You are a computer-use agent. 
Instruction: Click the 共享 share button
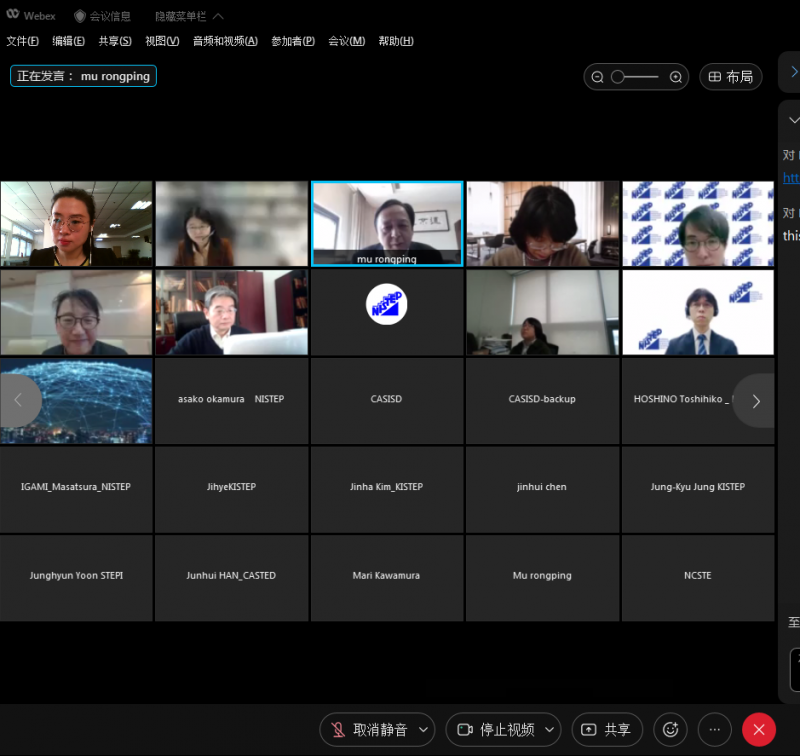pos(607,730)
